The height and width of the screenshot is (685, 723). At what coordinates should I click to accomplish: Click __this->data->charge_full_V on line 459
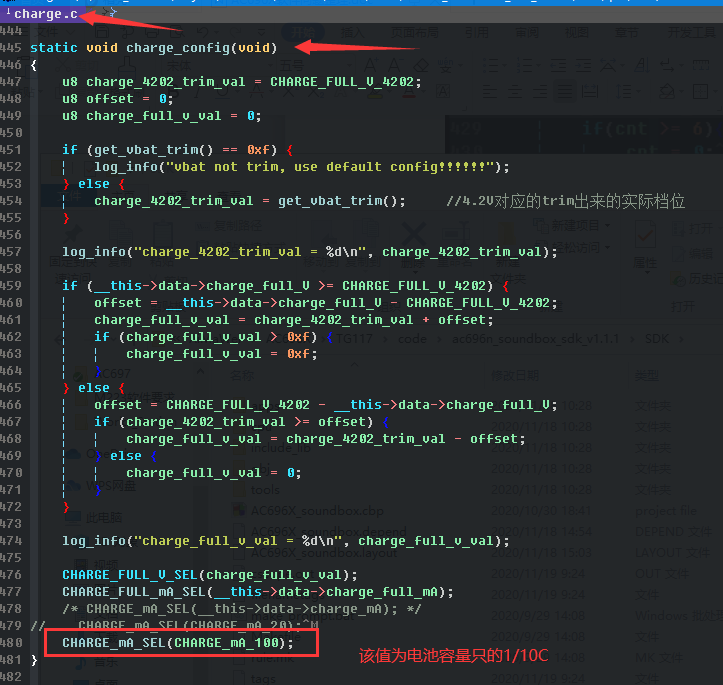tap(202, 286)
